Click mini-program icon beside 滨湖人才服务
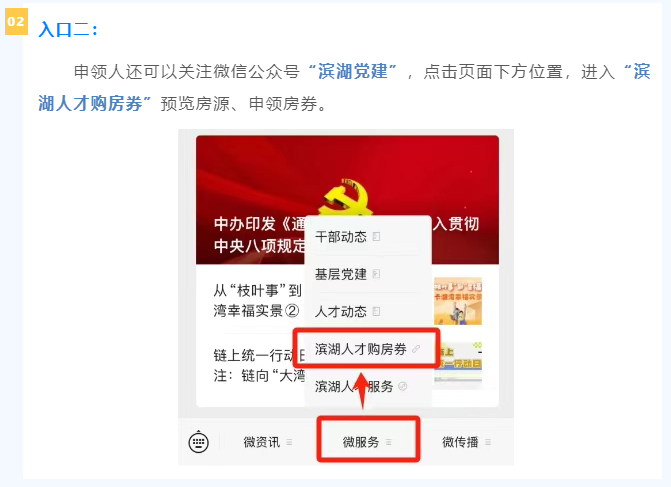Viewport: 671px width, 487px height. [403, 386]
